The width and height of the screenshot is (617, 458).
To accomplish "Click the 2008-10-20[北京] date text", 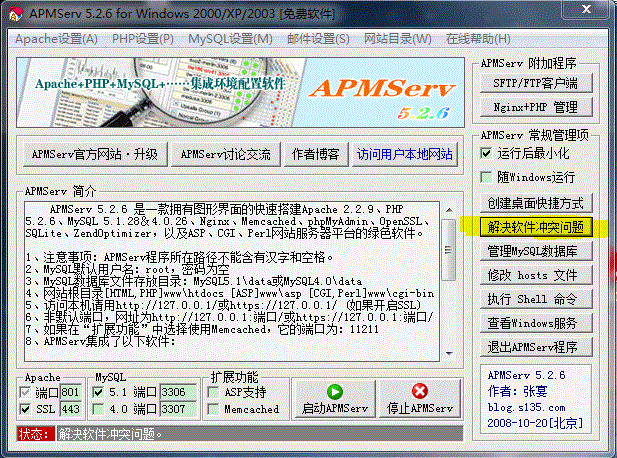I will (x=535, y=423).
